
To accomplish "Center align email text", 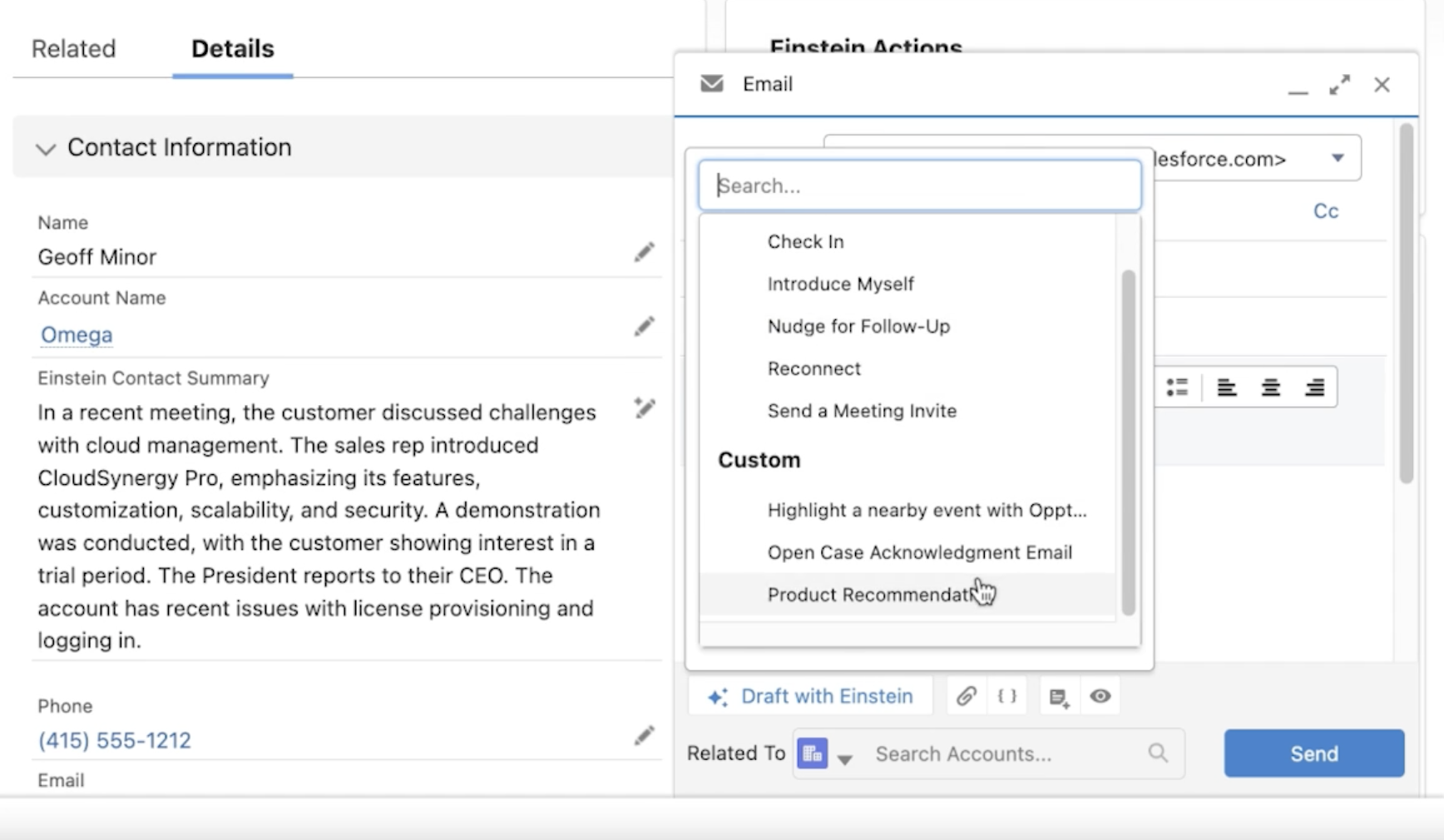I will tap(1270, 388).
